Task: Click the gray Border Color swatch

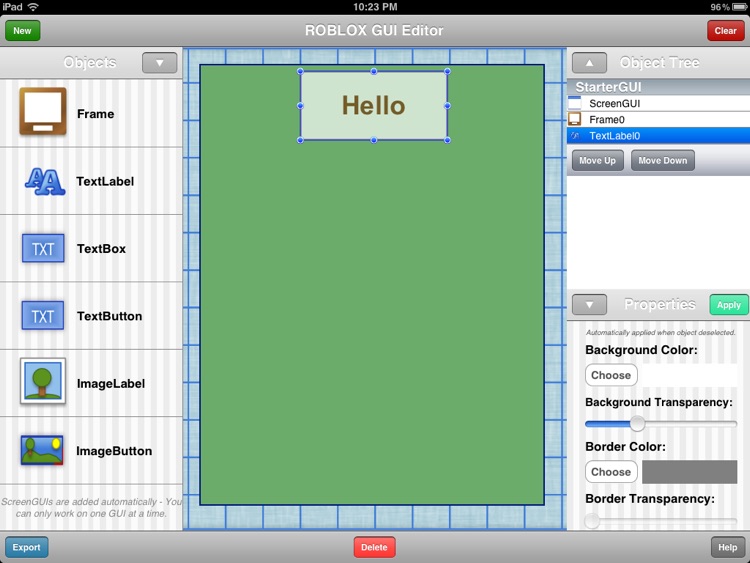Action: 689,472
